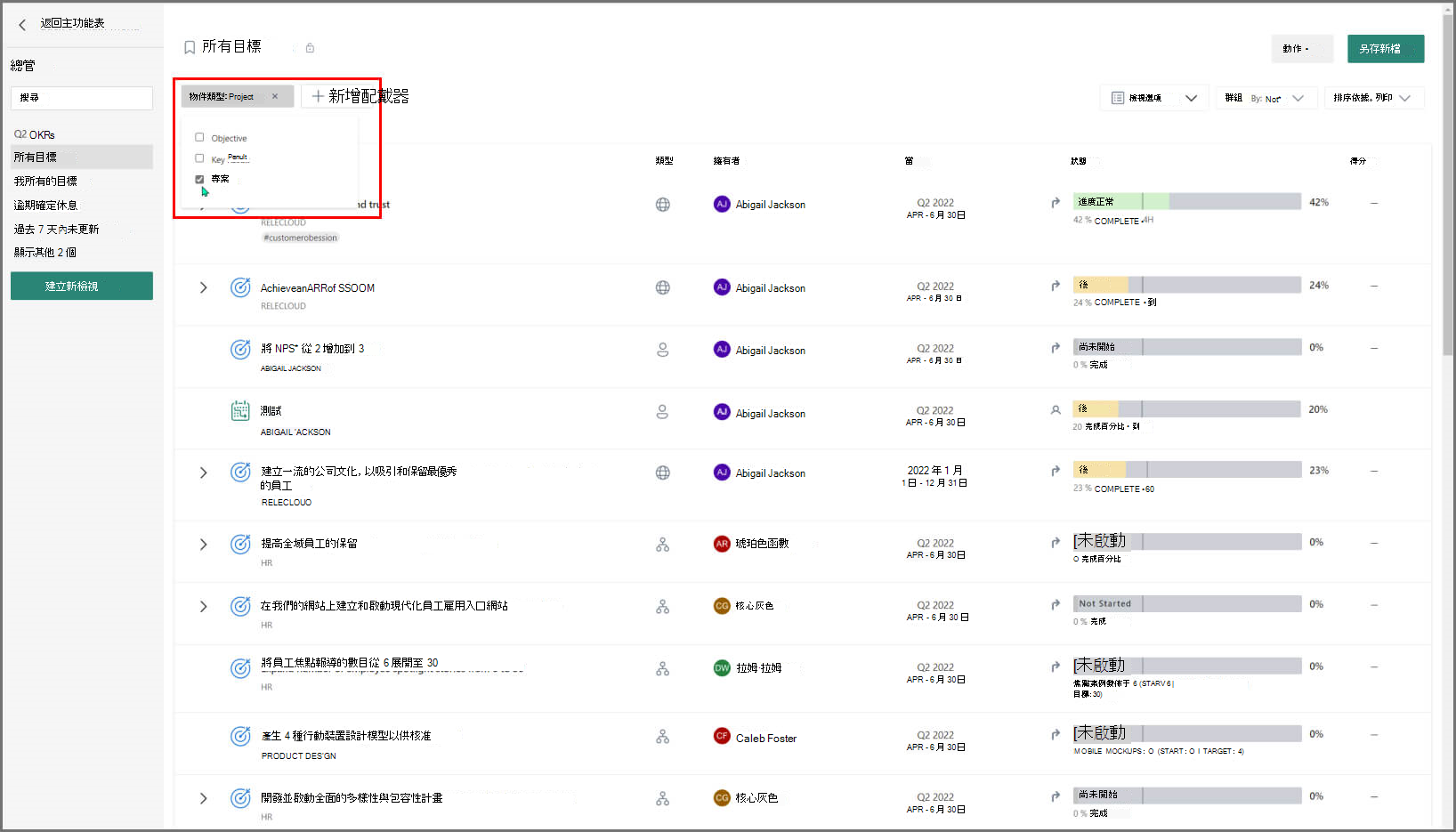Expand the 提高全域員工的保留 row
The height and width of the screenshot is (832, 1456).
(203, 545)
